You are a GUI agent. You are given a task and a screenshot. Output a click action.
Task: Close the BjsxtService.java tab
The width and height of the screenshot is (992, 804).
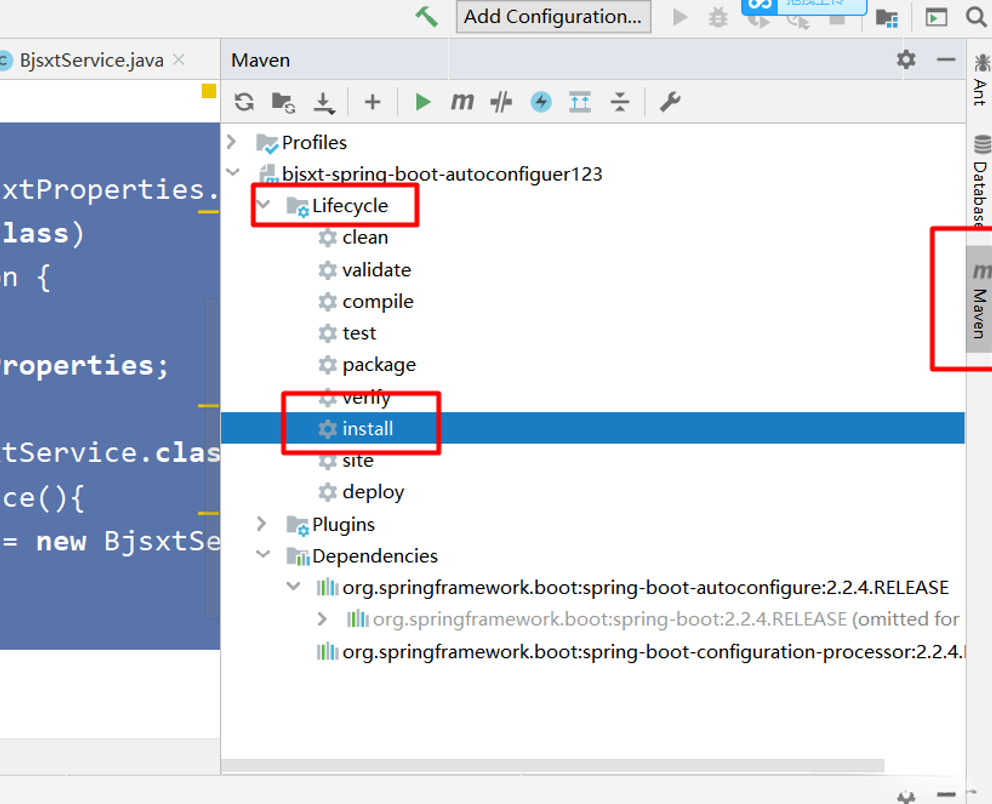coord(179,59)
